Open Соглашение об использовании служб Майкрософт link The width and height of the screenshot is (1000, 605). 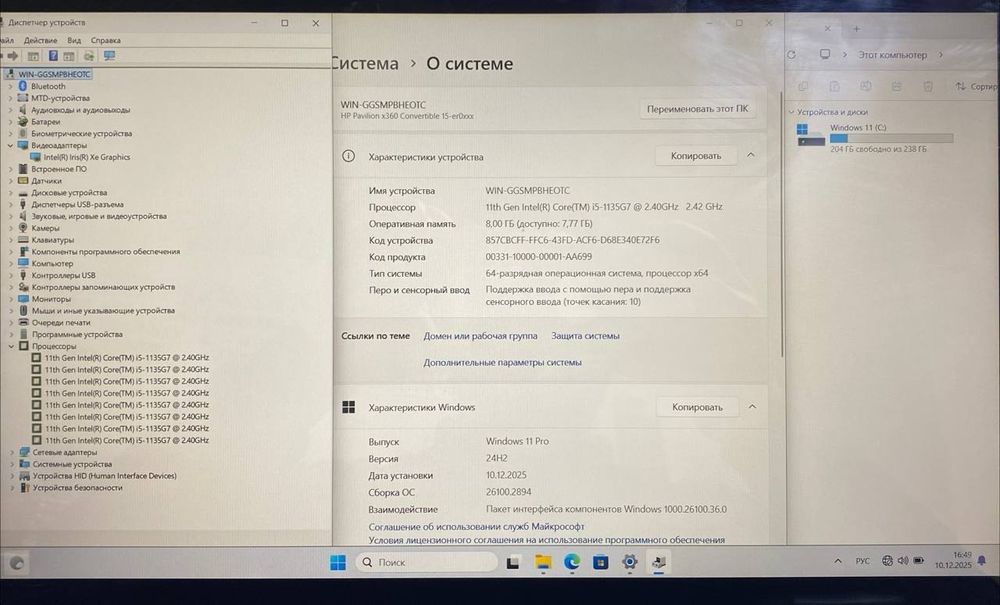pos(476,527)
